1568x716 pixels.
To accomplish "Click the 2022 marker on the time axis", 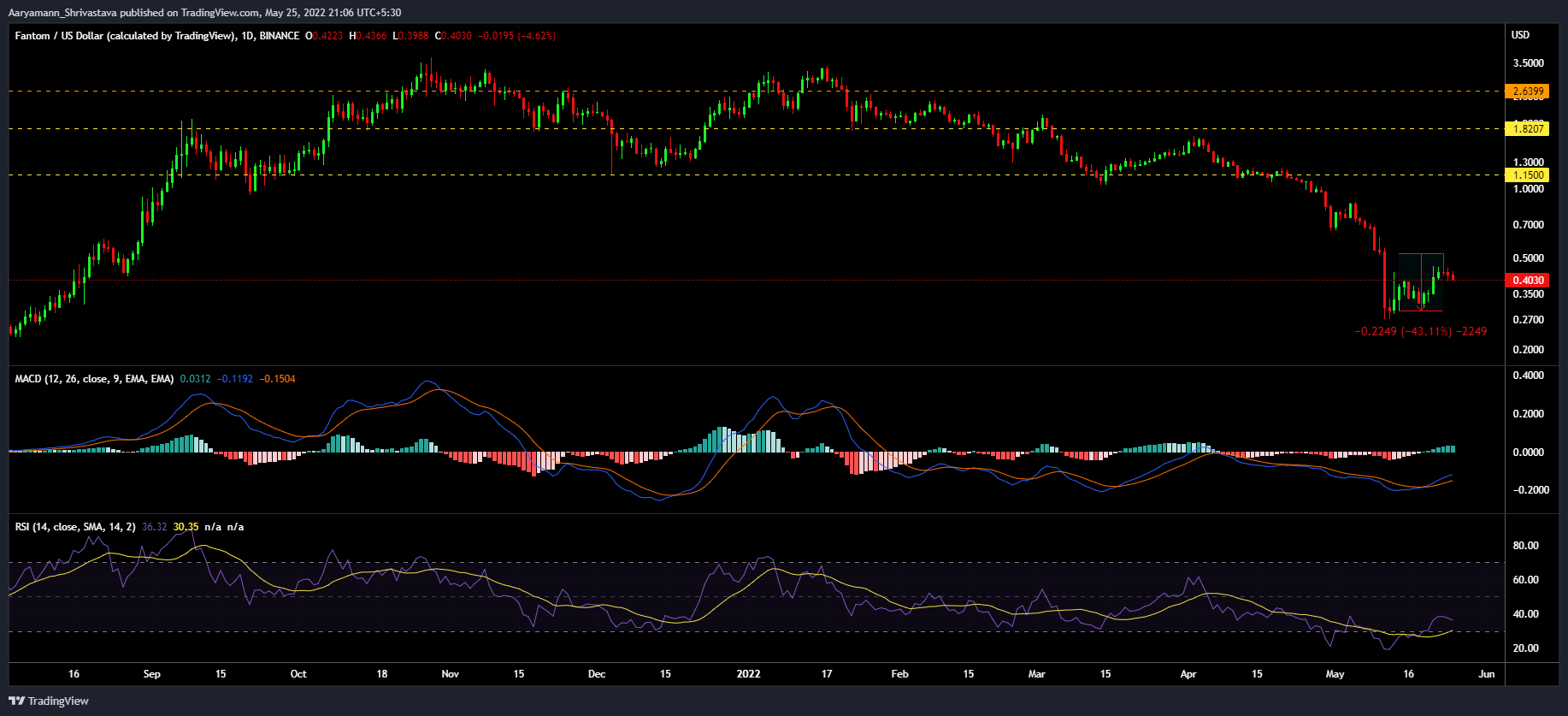I will click(748, 674).
